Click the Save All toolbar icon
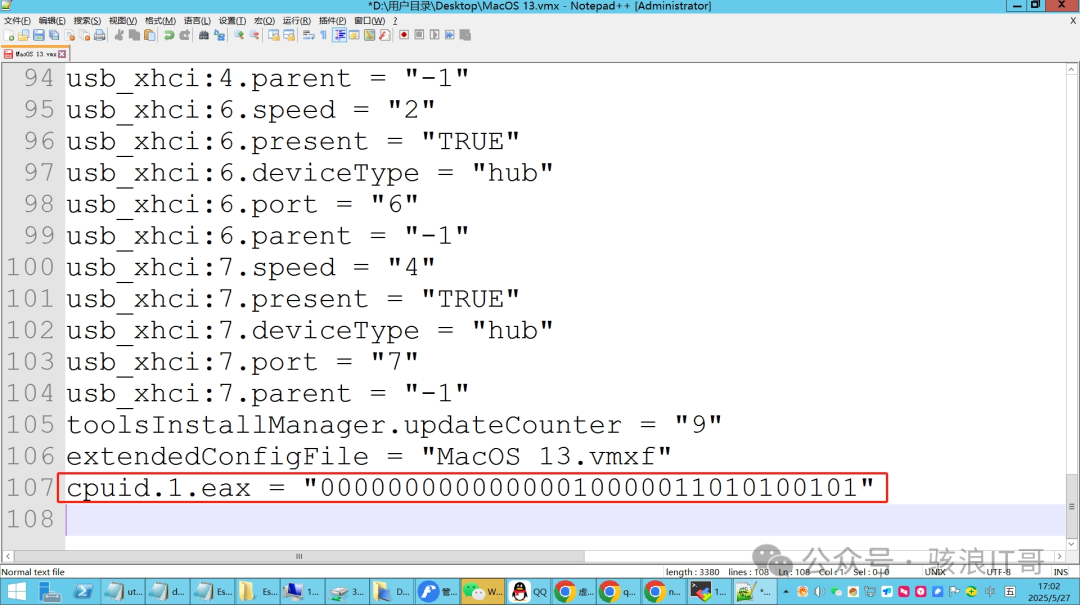The height and width of the screenshot is (605, 1080). tap(54, 35)
